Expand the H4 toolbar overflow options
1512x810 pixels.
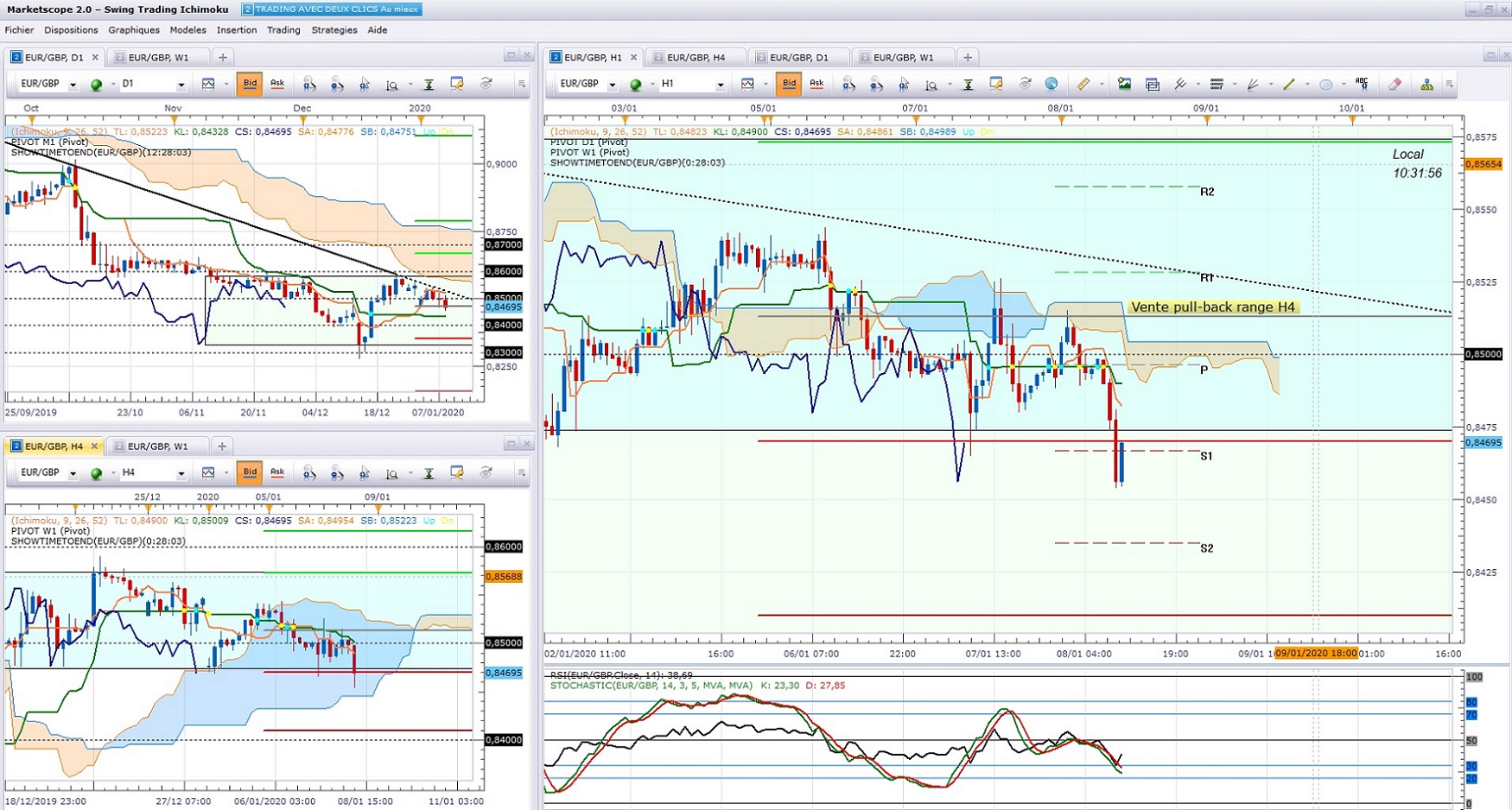coord(522,472)
